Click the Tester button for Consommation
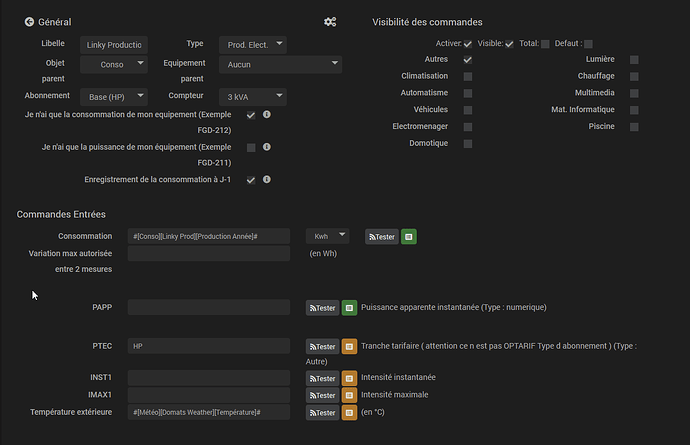 (381, 237)
